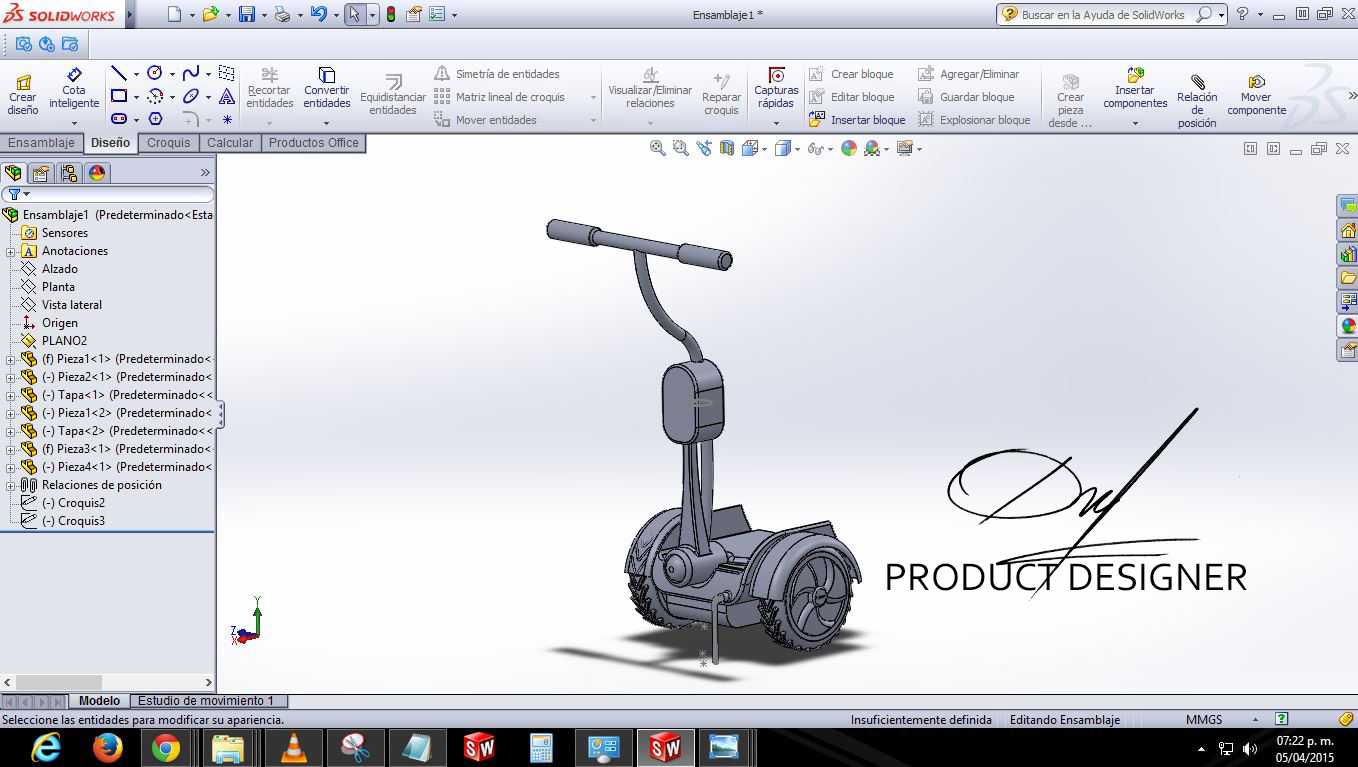The width and height of the screenshot is (1358, 767).
Task: Click the Rebuild traffic light icon
Action: (x=390, y=14)
